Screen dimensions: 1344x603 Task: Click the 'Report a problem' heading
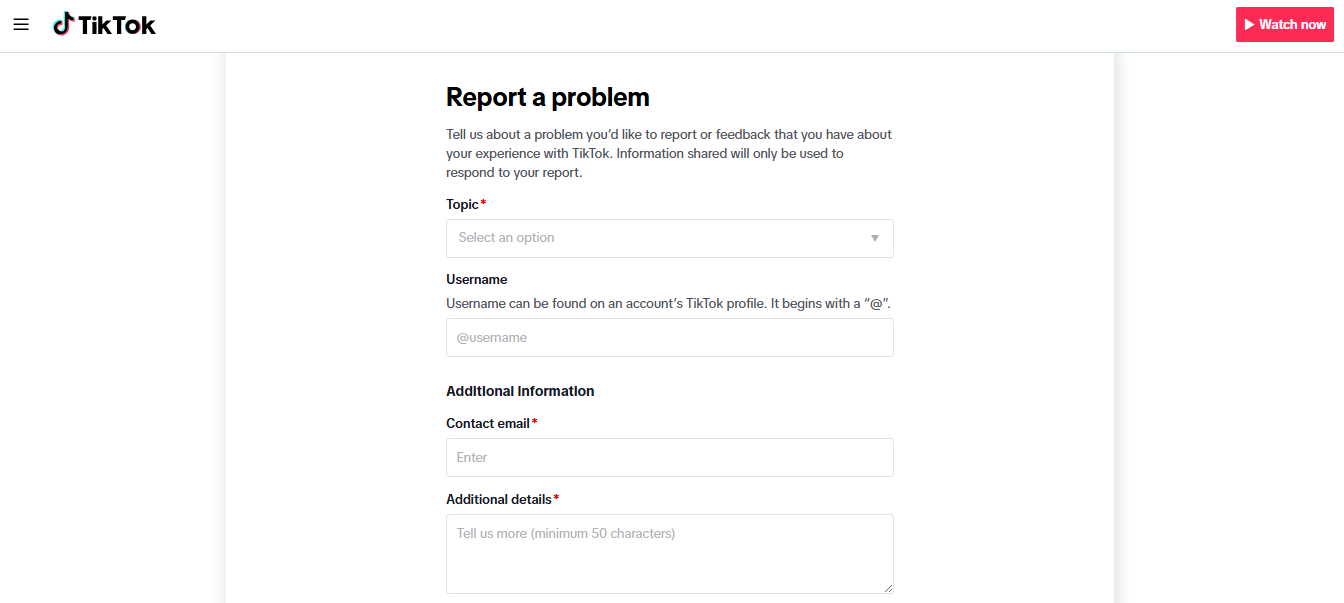click(x=548, y=97)
